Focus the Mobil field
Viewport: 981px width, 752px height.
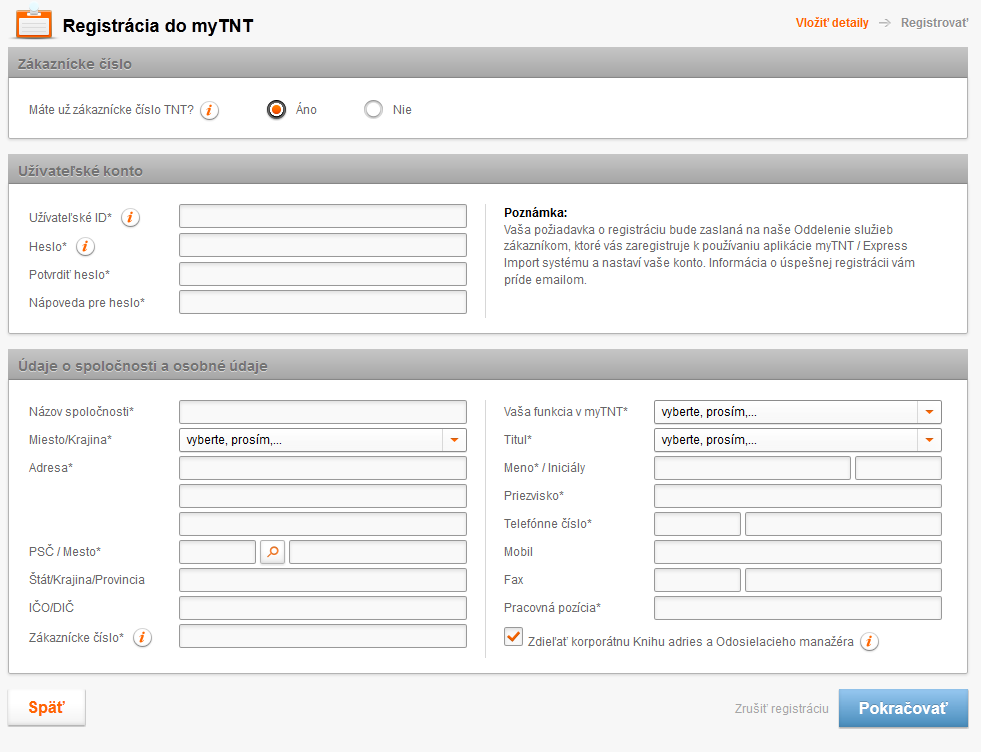pos(798,552)
